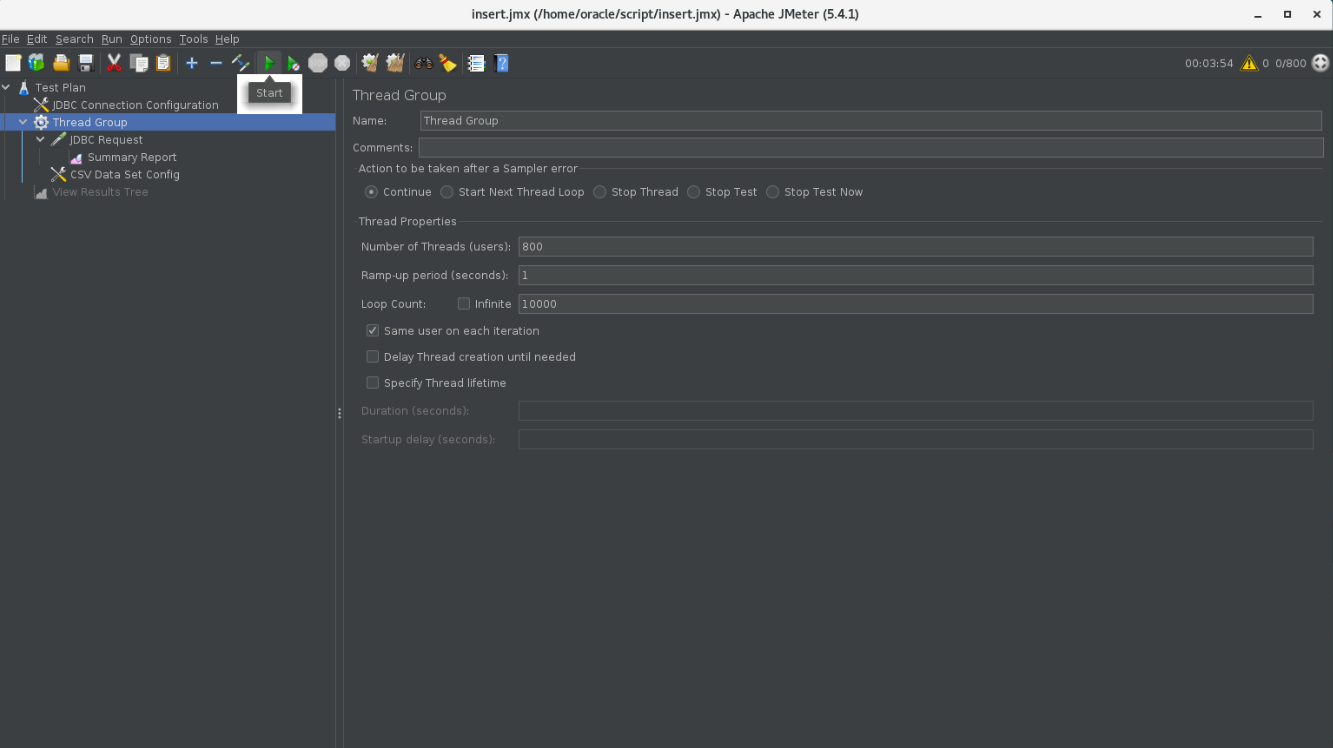Click the Clear All results icon

coord(395,63)
